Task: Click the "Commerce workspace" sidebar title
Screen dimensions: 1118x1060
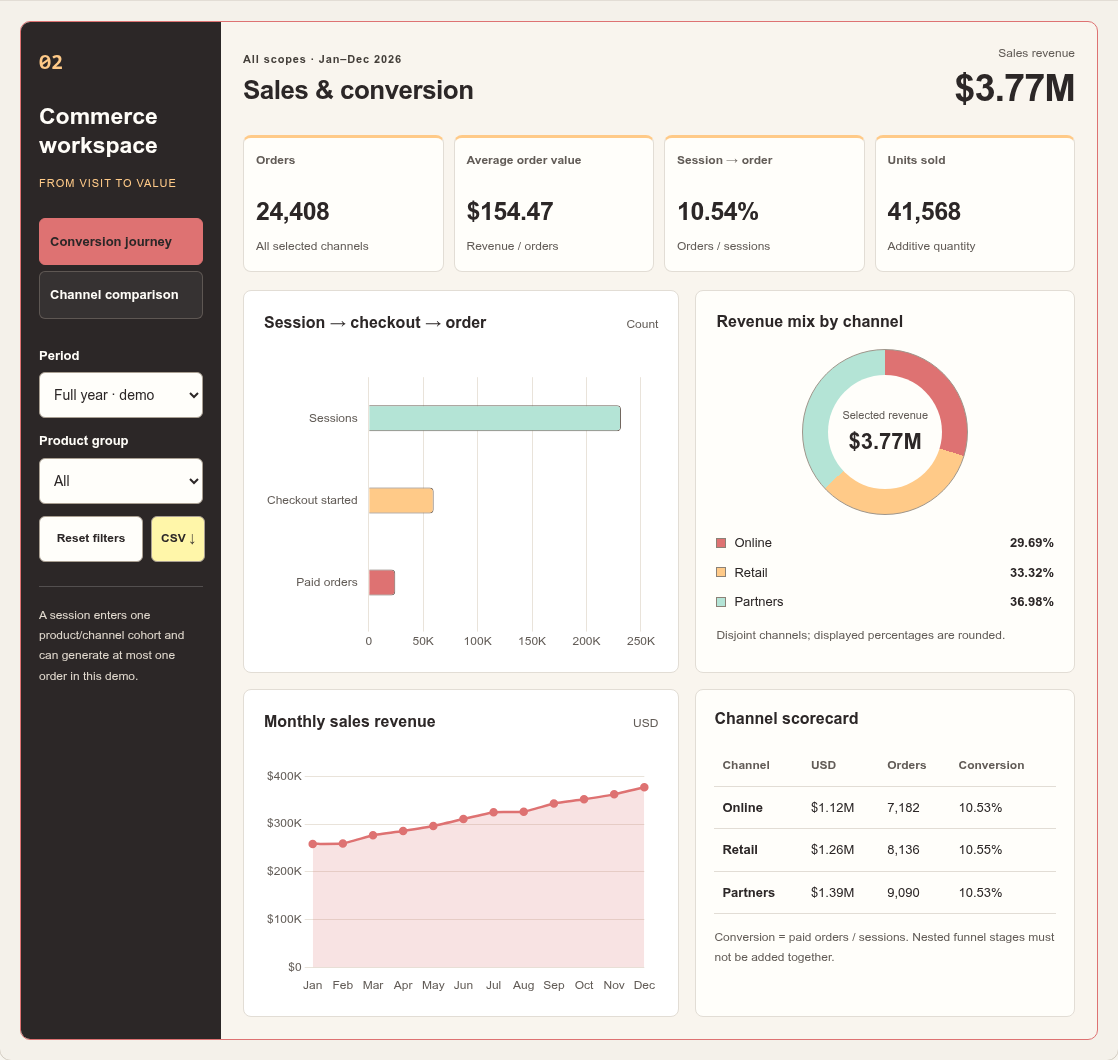Action: click(x=98, y=130)
